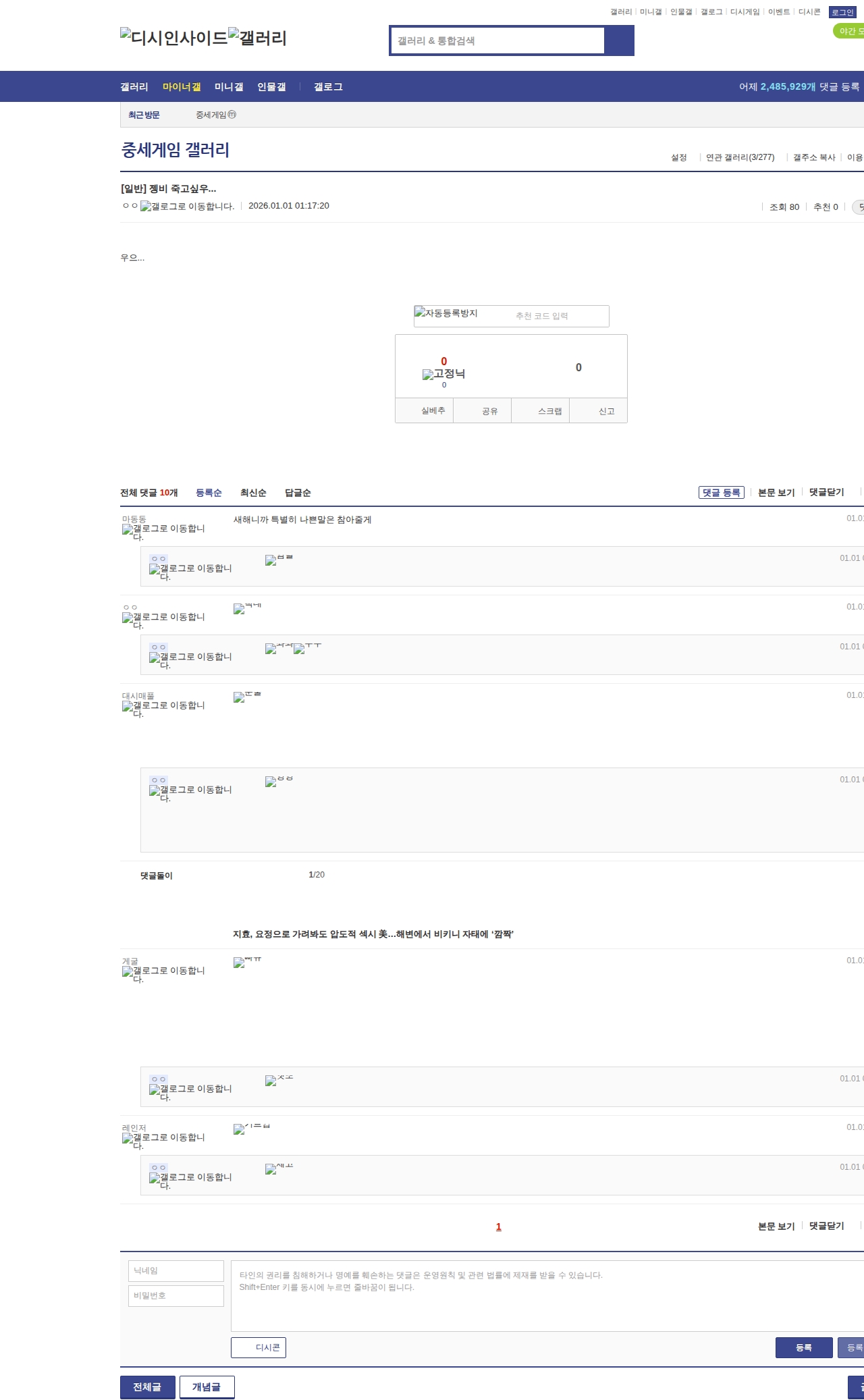Open 게굴's 갤로그 icon

(163, 974)
